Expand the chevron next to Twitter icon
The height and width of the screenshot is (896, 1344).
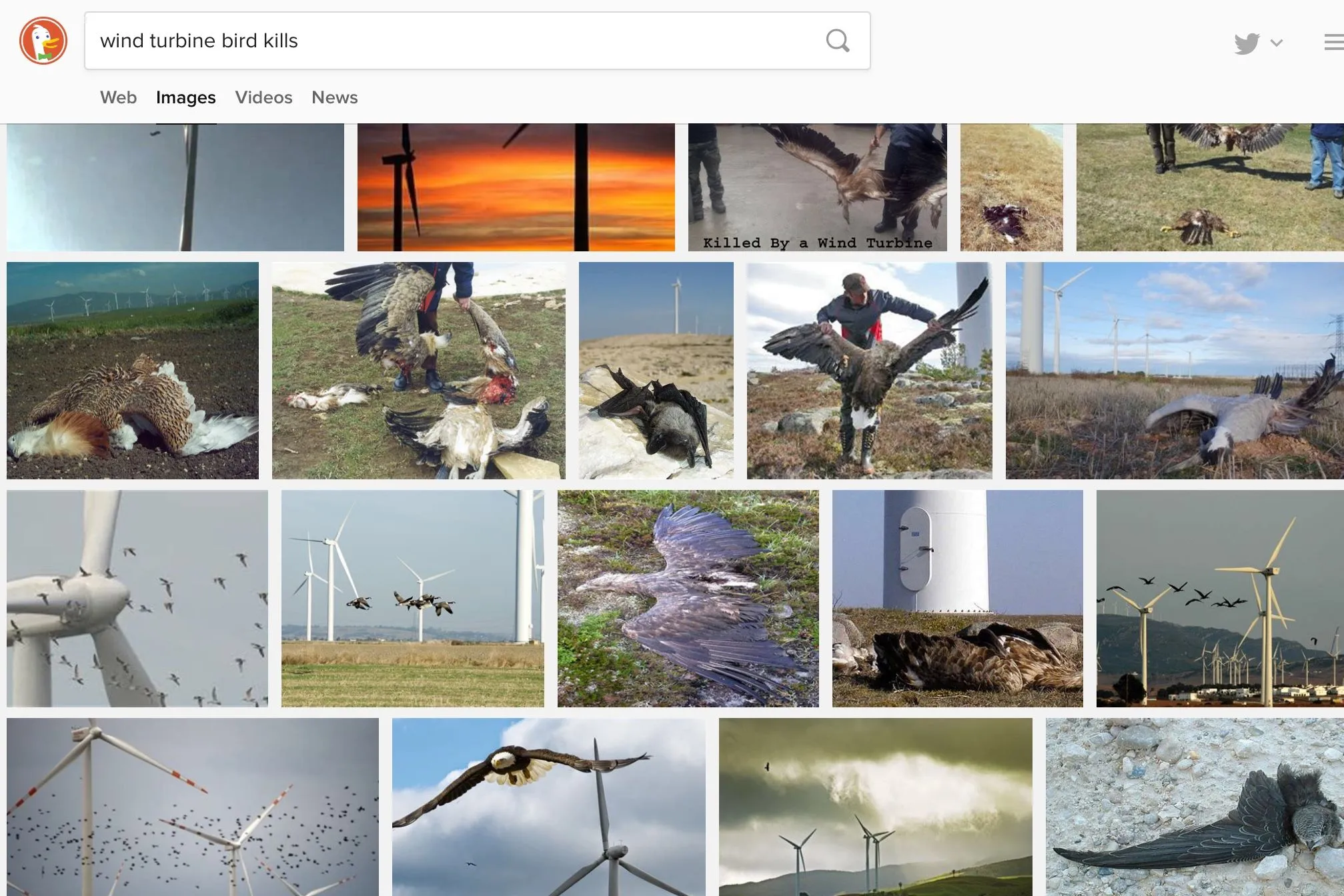[x=1277, y=43]
